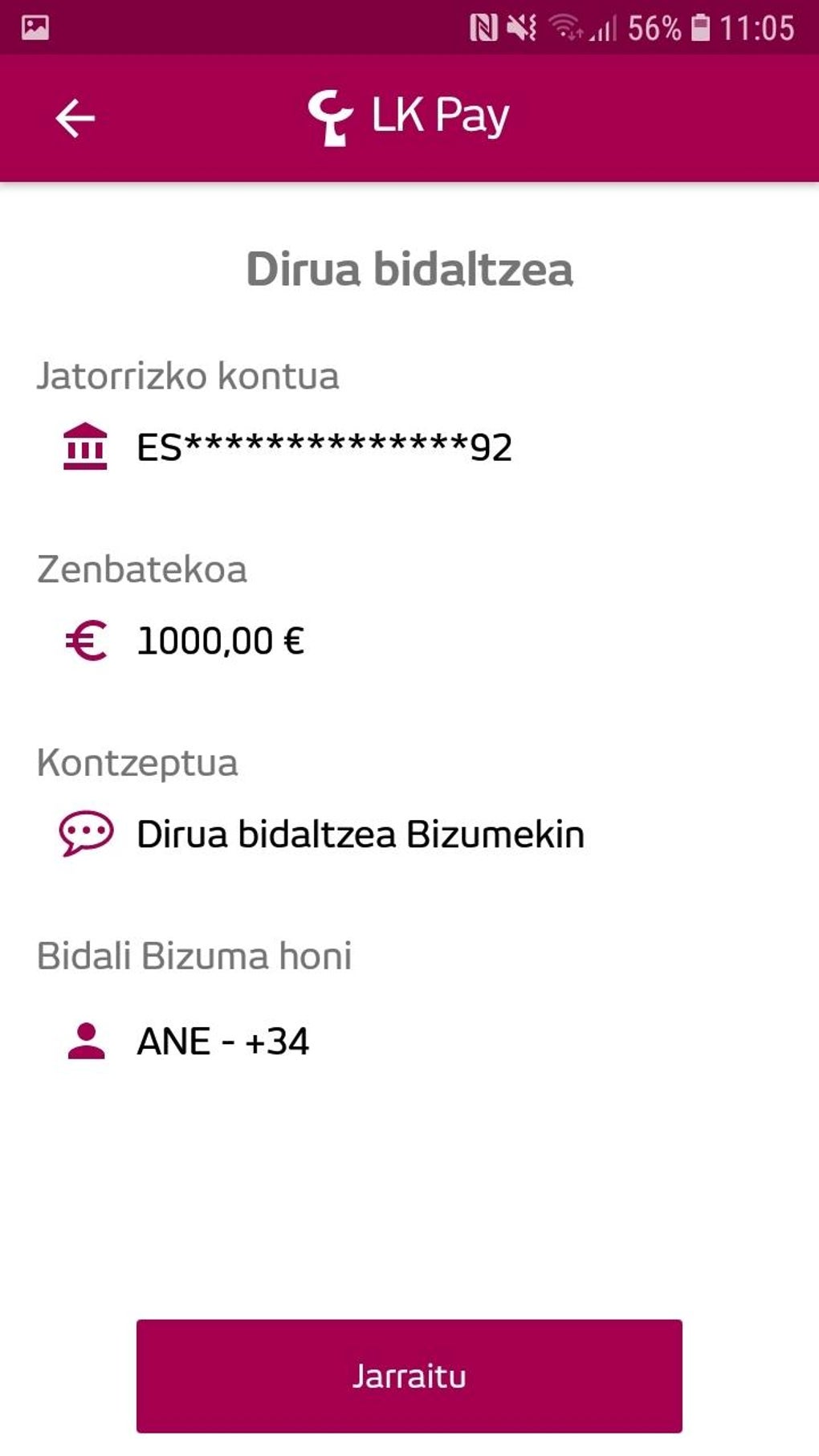The width and height of the screenshot is (819, 1456).
Task: Click the euro currency icon
Action: (86, 641)
